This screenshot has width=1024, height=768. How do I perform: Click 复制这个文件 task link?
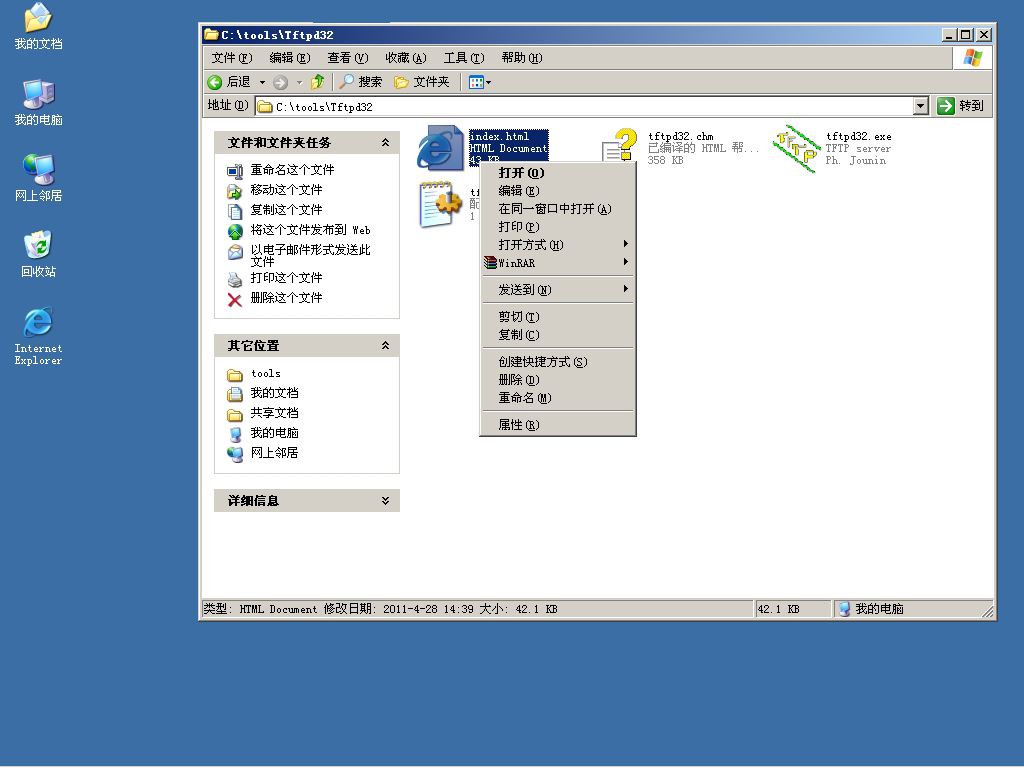[286, 210]
